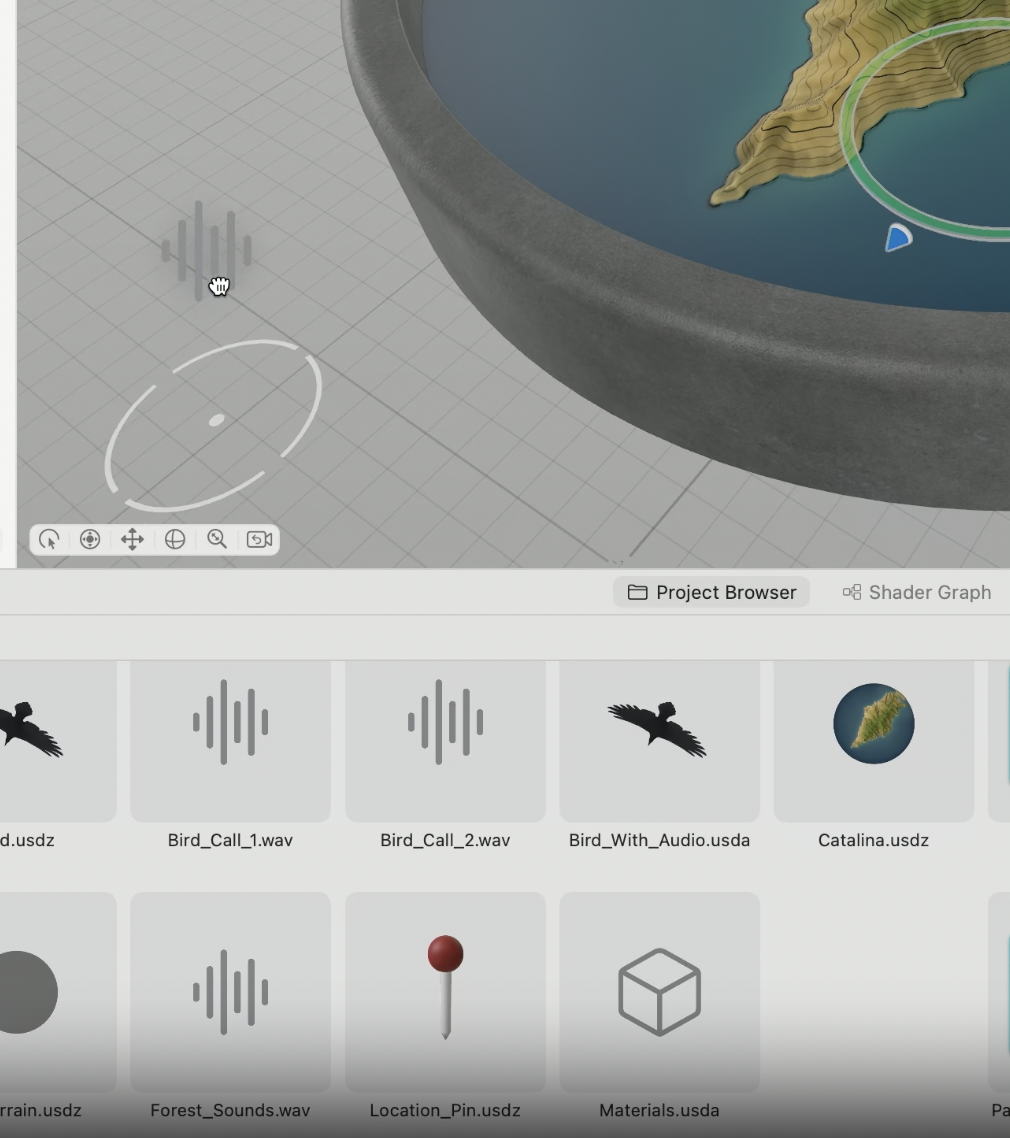Select the arrow selection tool in viewport toolbar
Image resolution: width=1010 pixels, height=1138 pixels.
pyautogui.click(x=49, y=539)
